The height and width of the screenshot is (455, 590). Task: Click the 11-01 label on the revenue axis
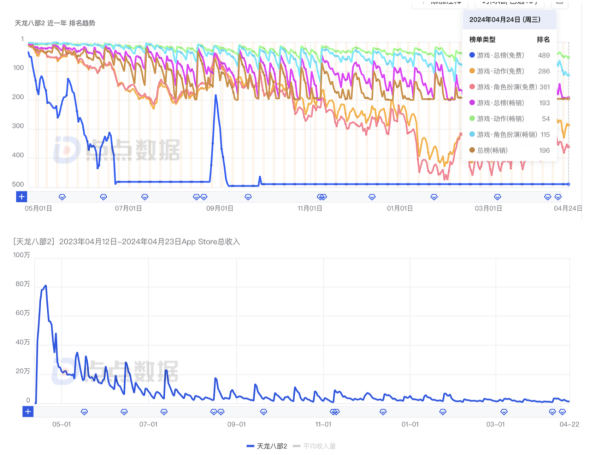pos(323,424)
